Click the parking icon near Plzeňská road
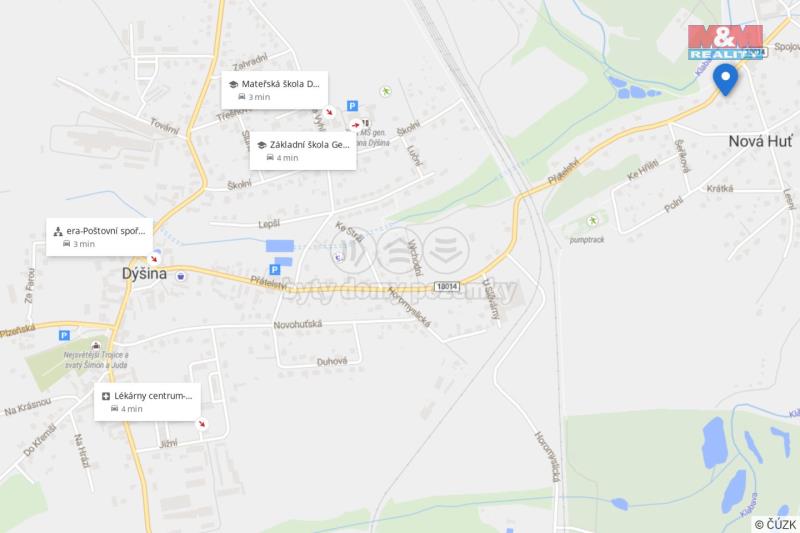 pyautogui.click(x=64, y=335)
